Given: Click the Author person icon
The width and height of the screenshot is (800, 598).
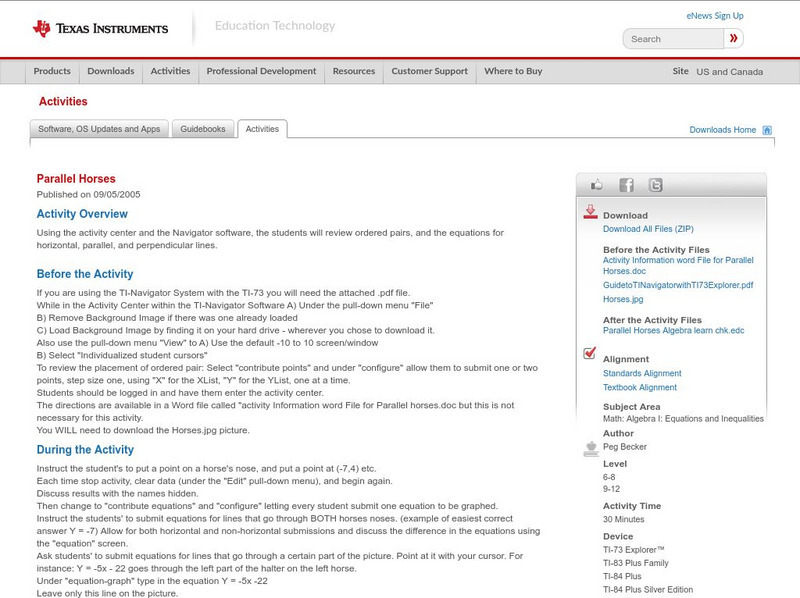Looking at the screenshot, I should point(590,447).
